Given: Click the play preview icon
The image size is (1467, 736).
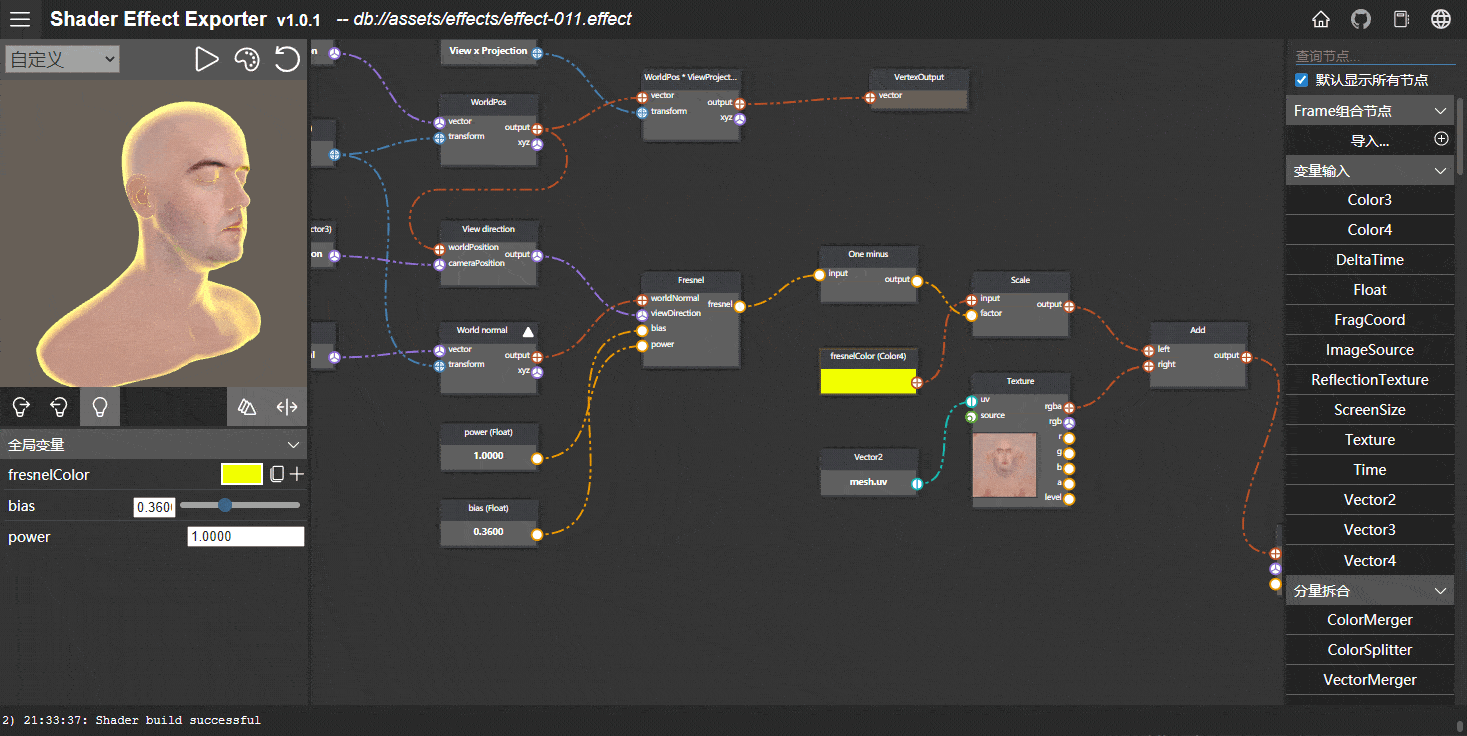Looking at the screenshot, I should coord(206,59).
